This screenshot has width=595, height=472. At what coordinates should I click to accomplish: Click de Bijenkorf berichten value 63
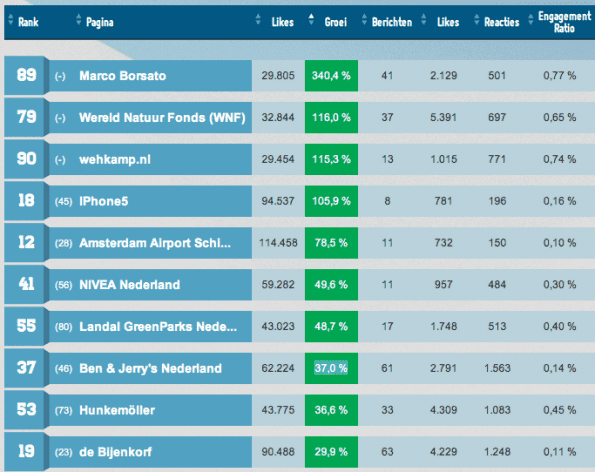pos(387,451)
